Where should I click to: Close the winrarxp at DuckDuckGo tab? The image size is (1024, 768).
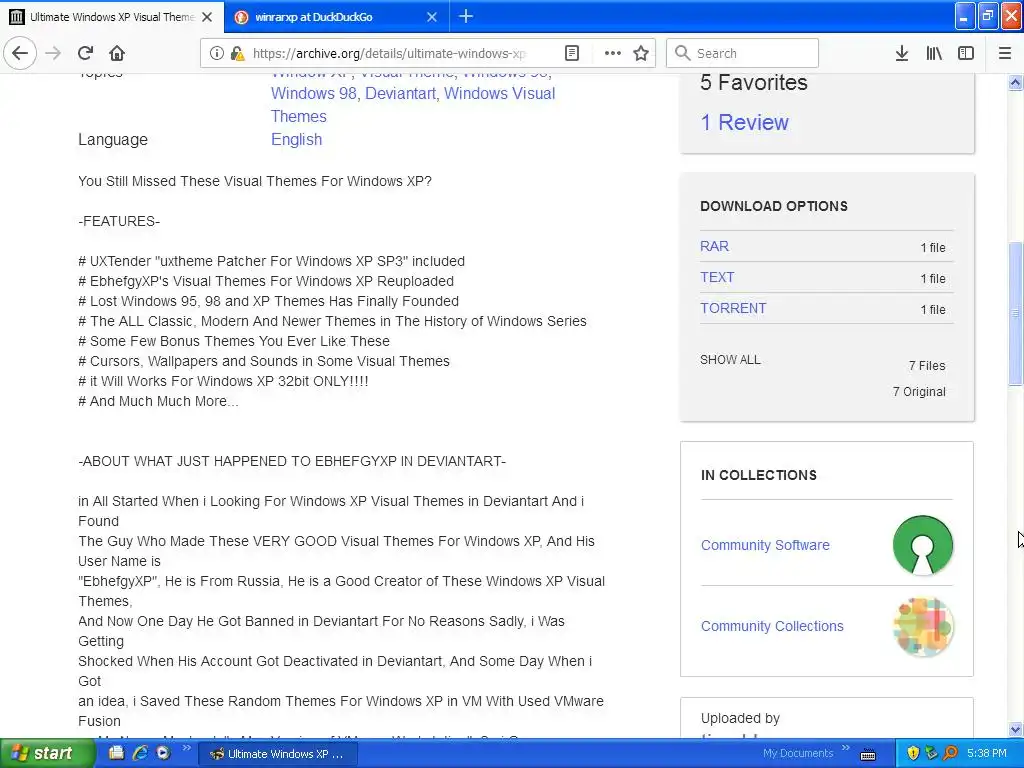pos(432,17)
